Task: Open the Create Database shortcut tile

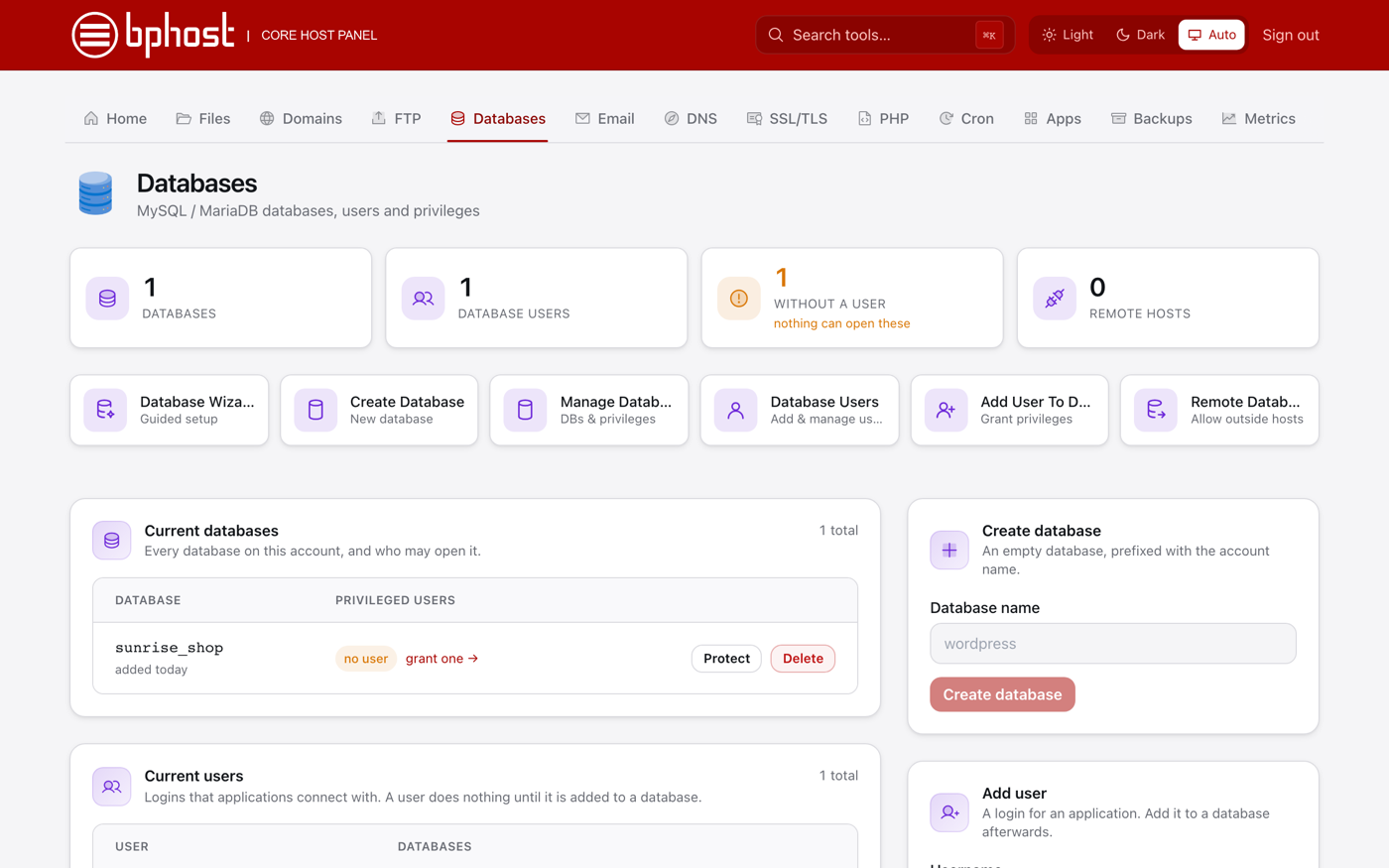Action: (x=379, y=410)
